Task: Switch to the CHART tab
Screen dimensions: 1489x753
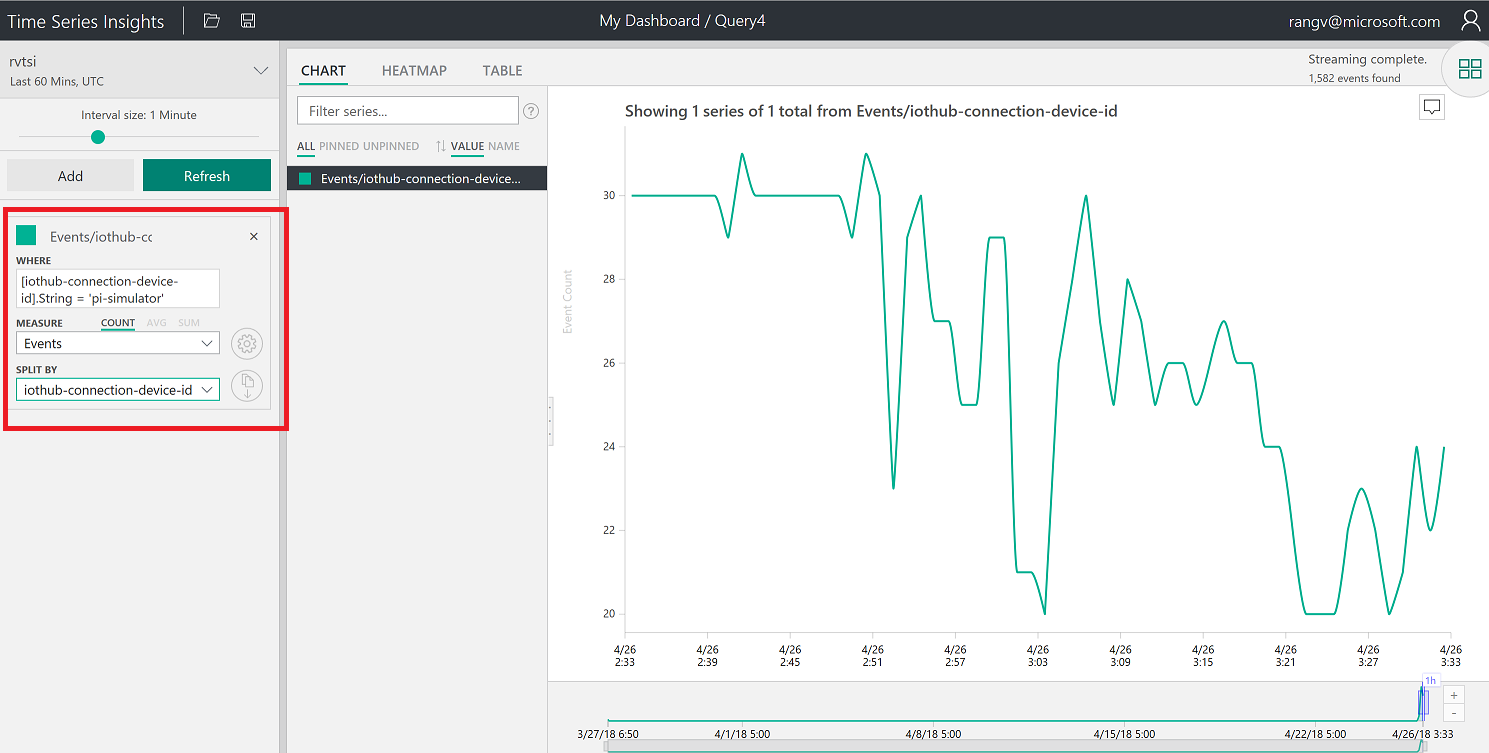Action: [323, 70]
